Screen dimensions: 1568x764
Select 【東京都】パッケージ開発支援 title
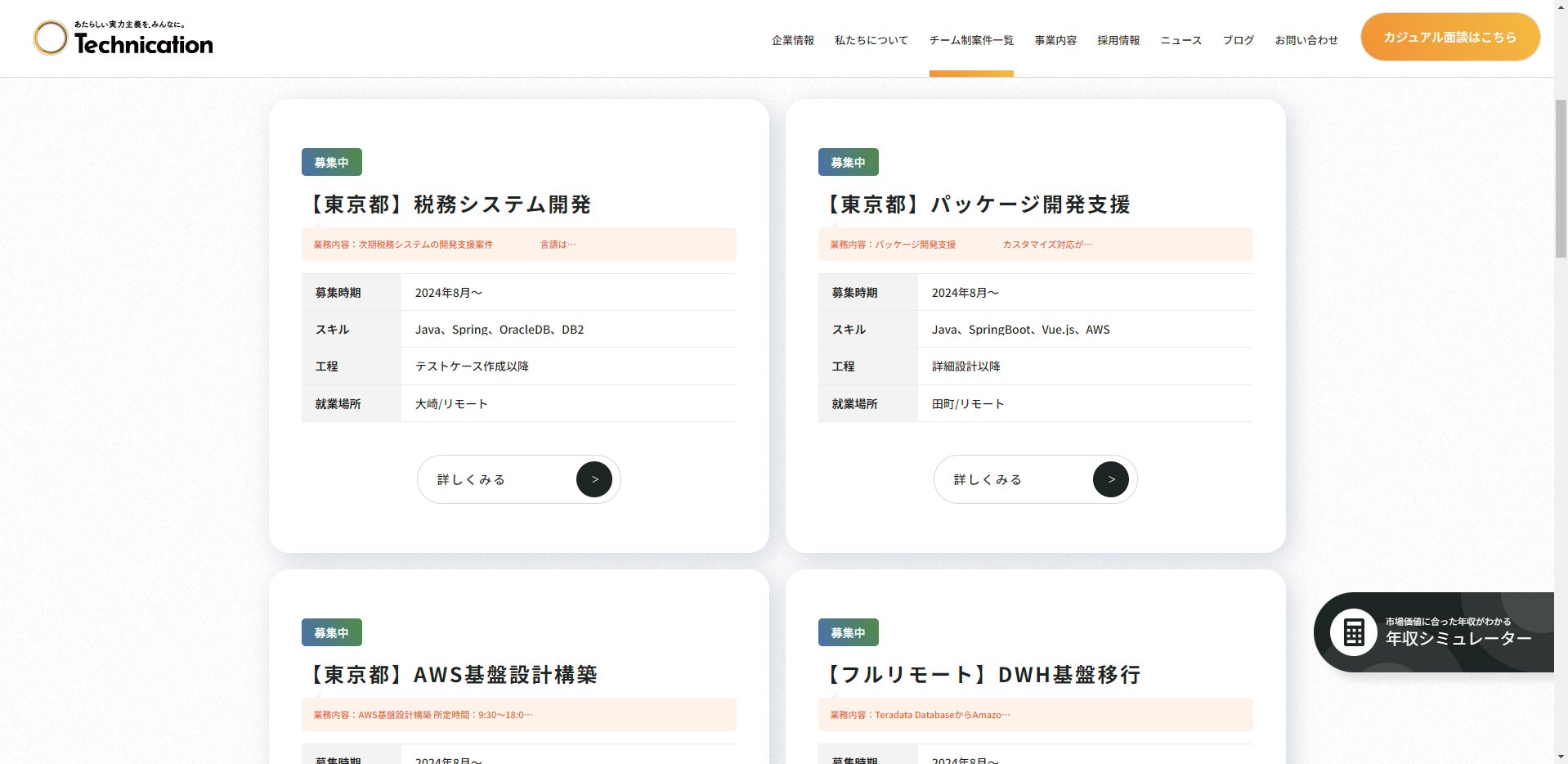click(x=975, y=204)
